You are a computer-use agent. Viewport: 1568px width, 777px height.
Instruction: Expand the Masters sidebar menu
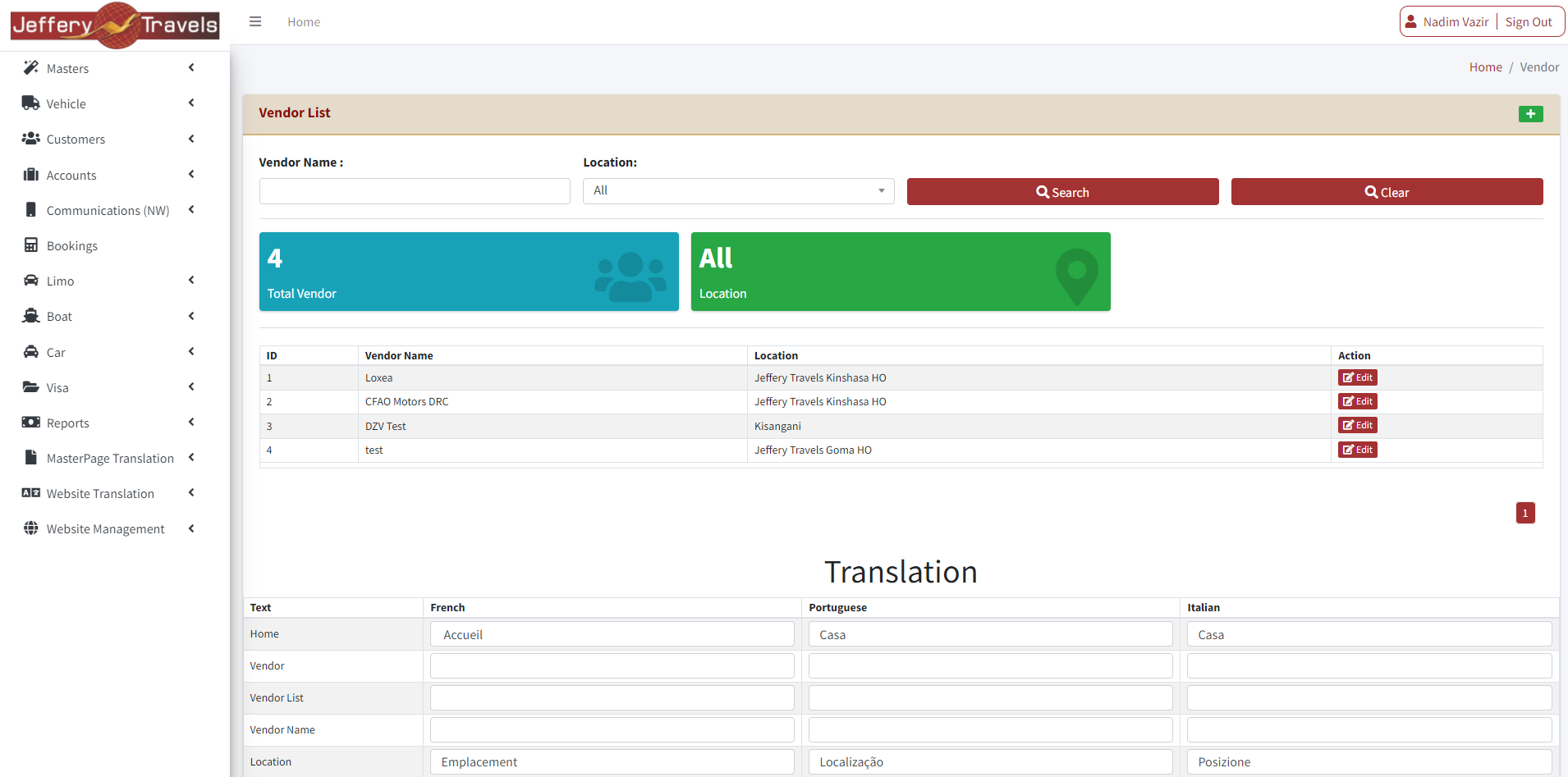tap(67, 69)
